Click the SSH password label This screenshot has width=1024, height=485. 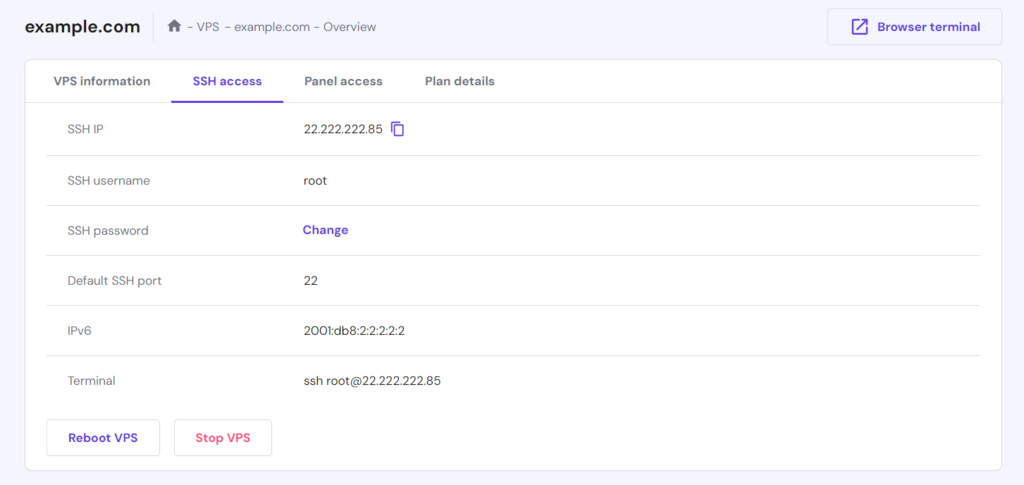108,230
